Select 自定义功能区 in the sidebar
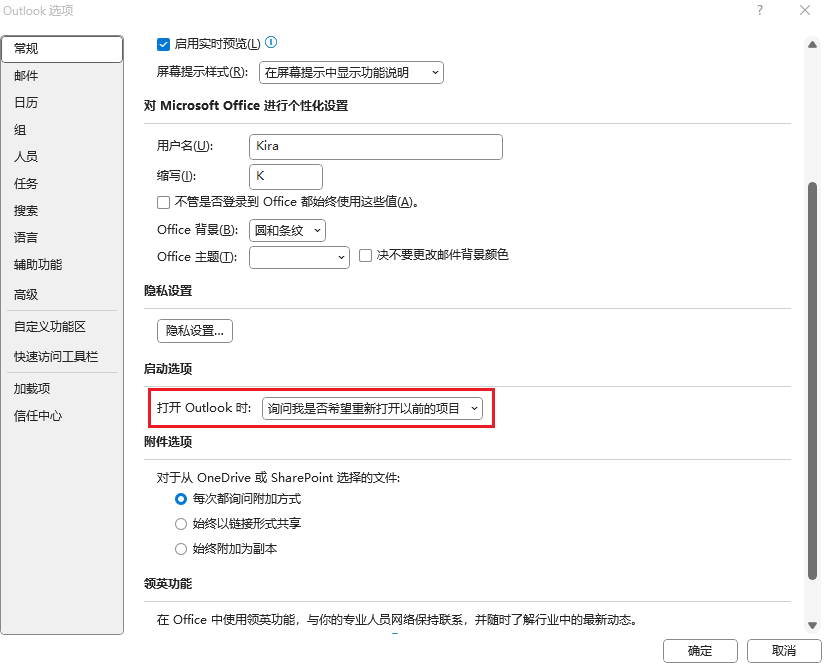This screenshot has height=669, width=824. [50, 327]
